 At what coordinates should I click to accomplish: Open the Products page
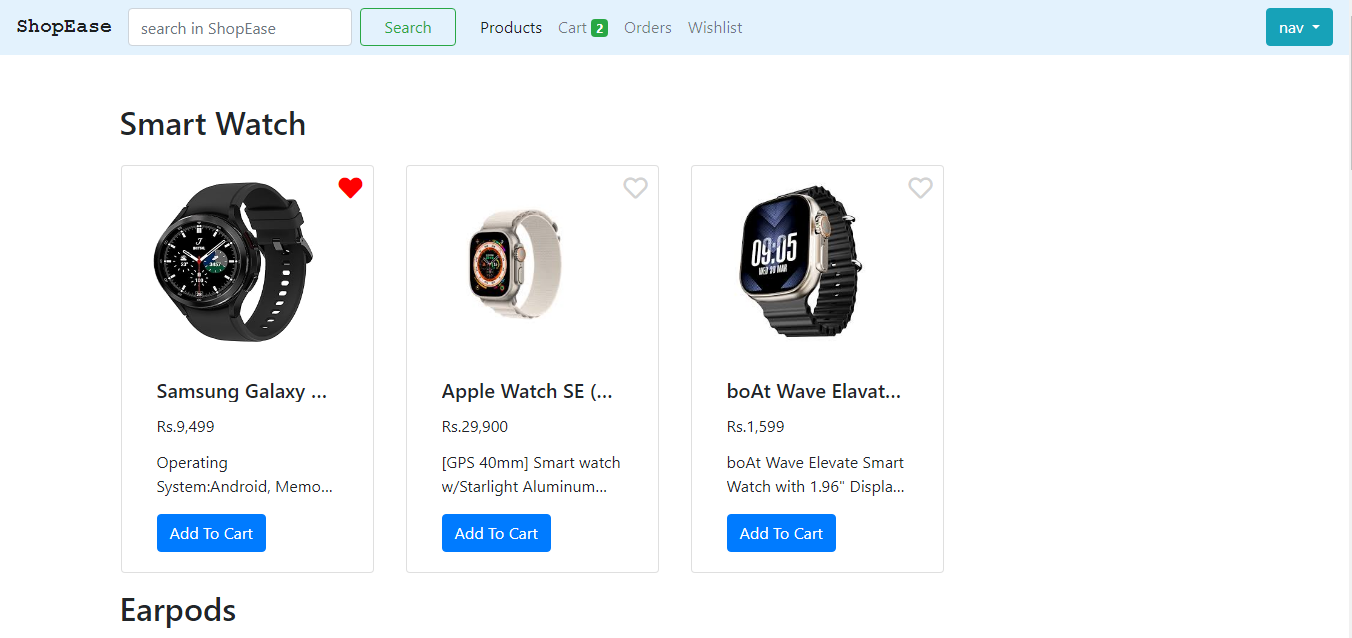pos(511,28)
